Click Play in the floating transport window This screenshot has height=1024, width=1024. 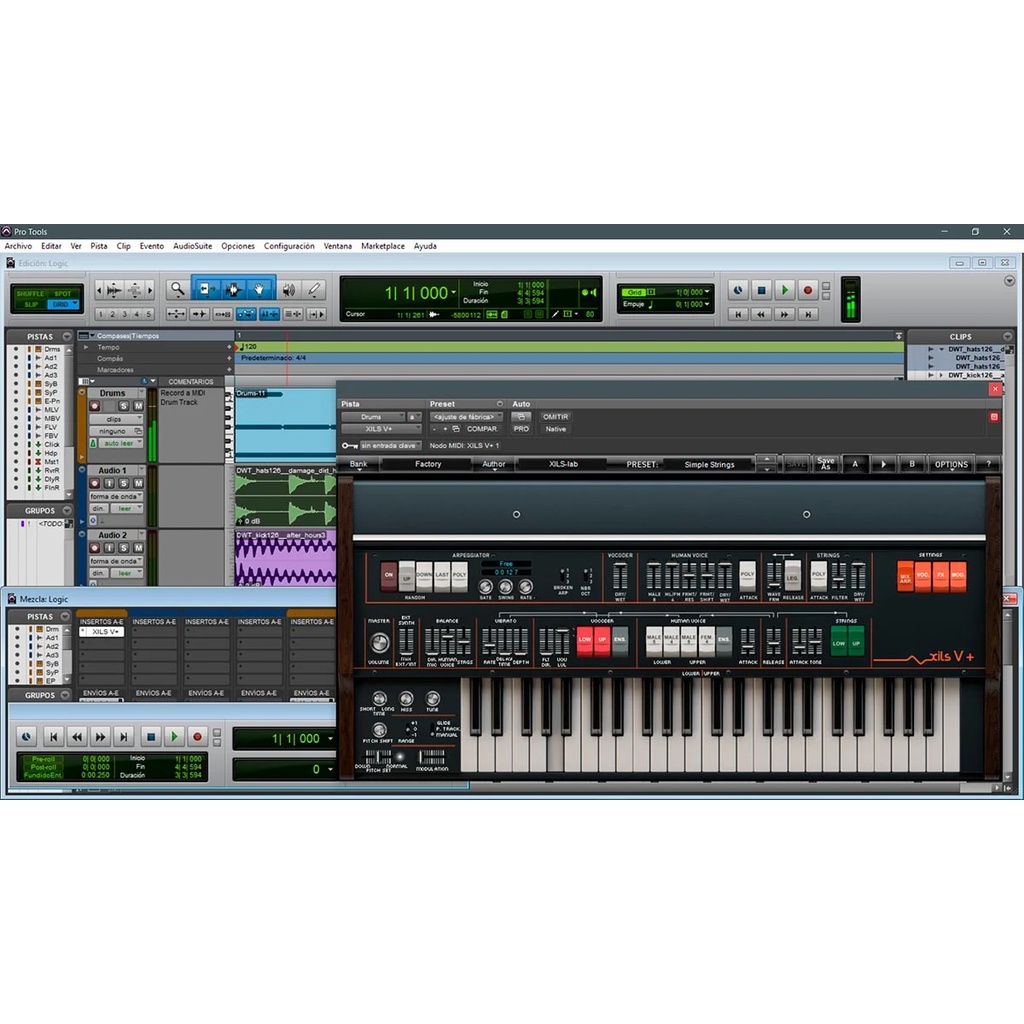coord(174,737)
